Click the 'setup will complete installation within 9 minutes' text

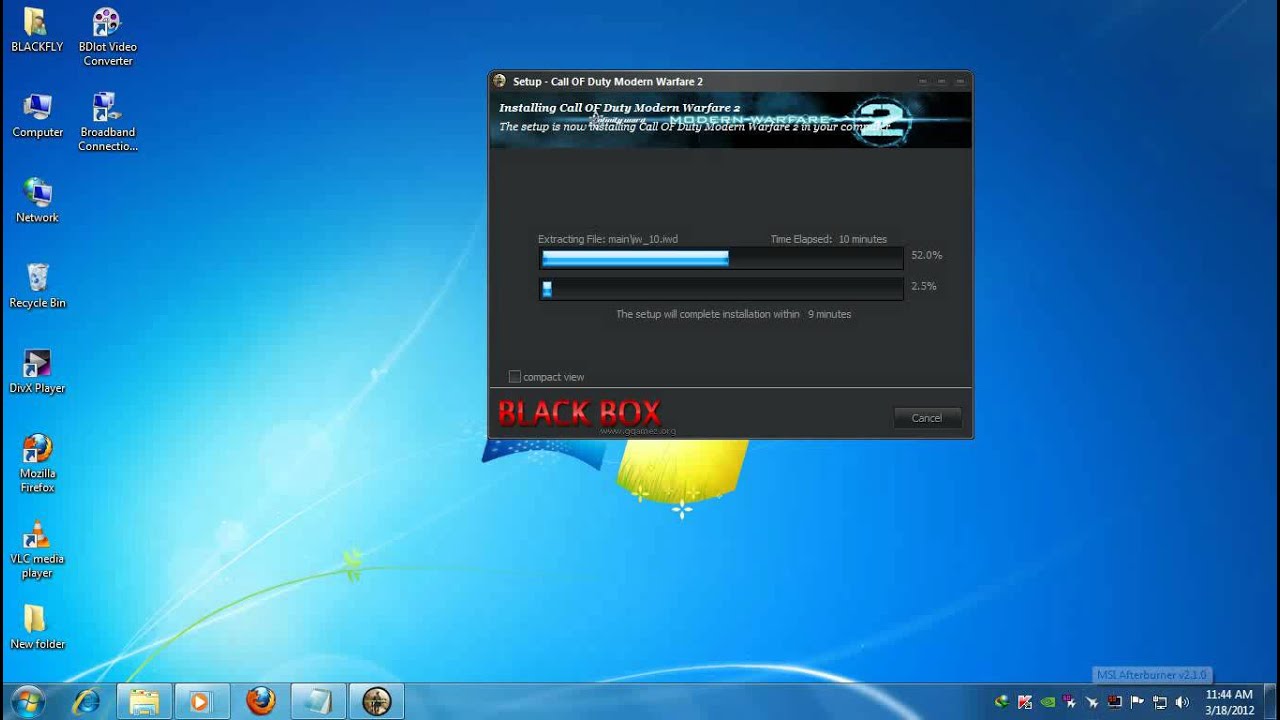(733, 314)
